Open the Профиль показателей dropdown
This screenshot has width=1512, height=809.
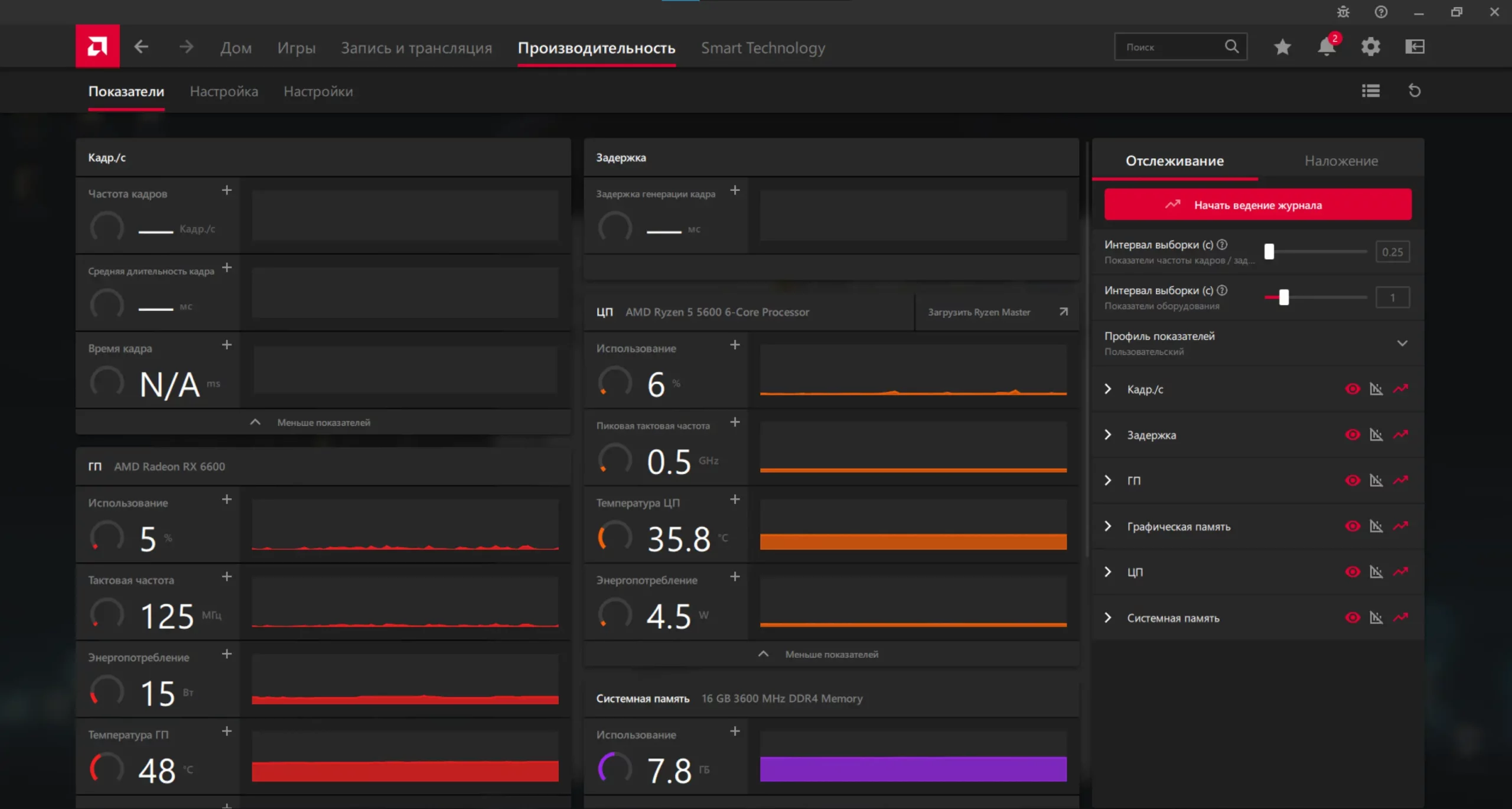coord(1402,343)
